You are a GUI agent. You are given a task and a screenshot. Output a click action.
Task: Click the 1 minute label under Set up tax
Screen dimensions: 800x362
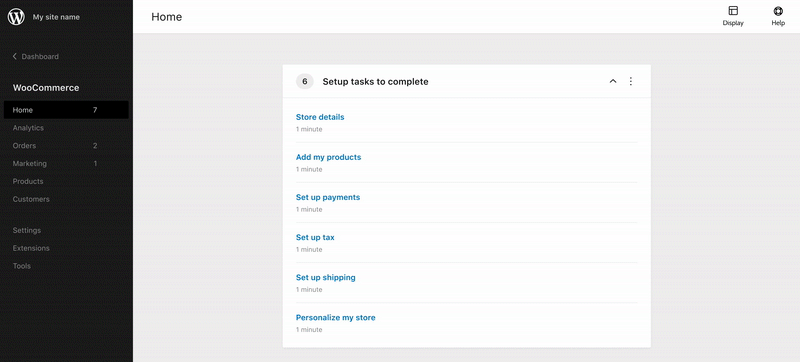point(309,250)
